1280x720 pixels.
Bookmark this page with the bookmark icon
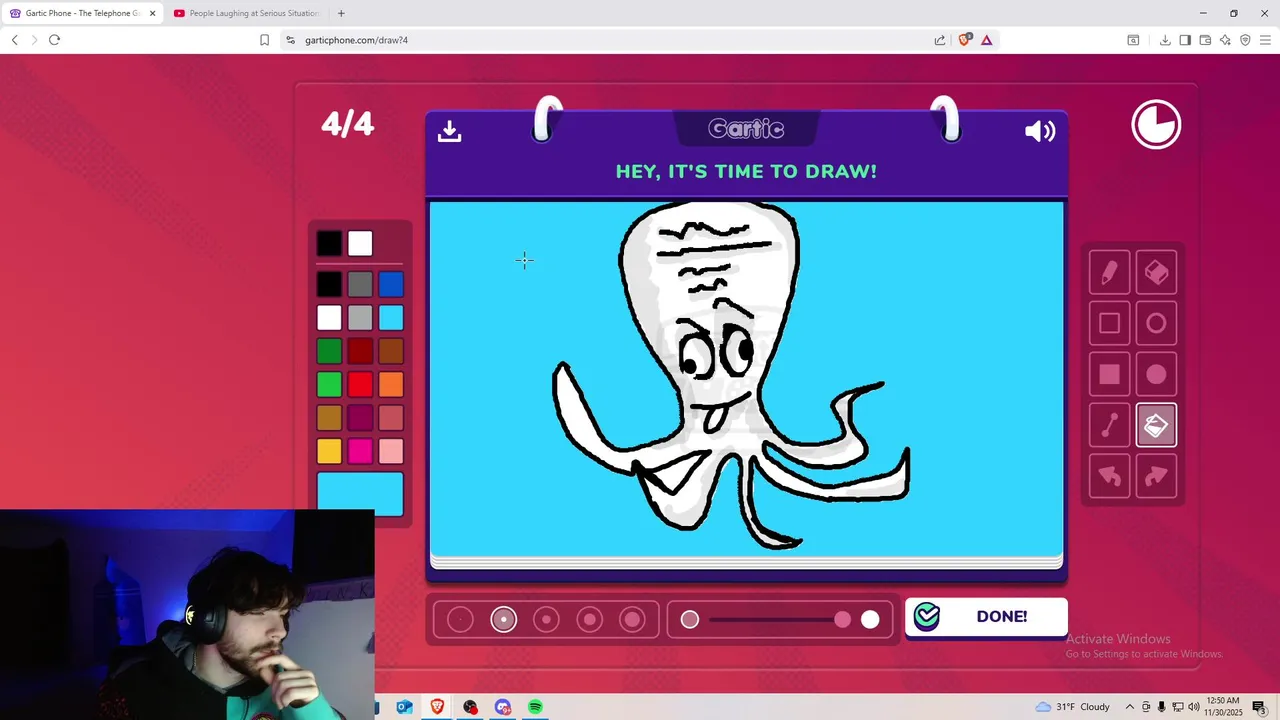click(x=264, y=40)
